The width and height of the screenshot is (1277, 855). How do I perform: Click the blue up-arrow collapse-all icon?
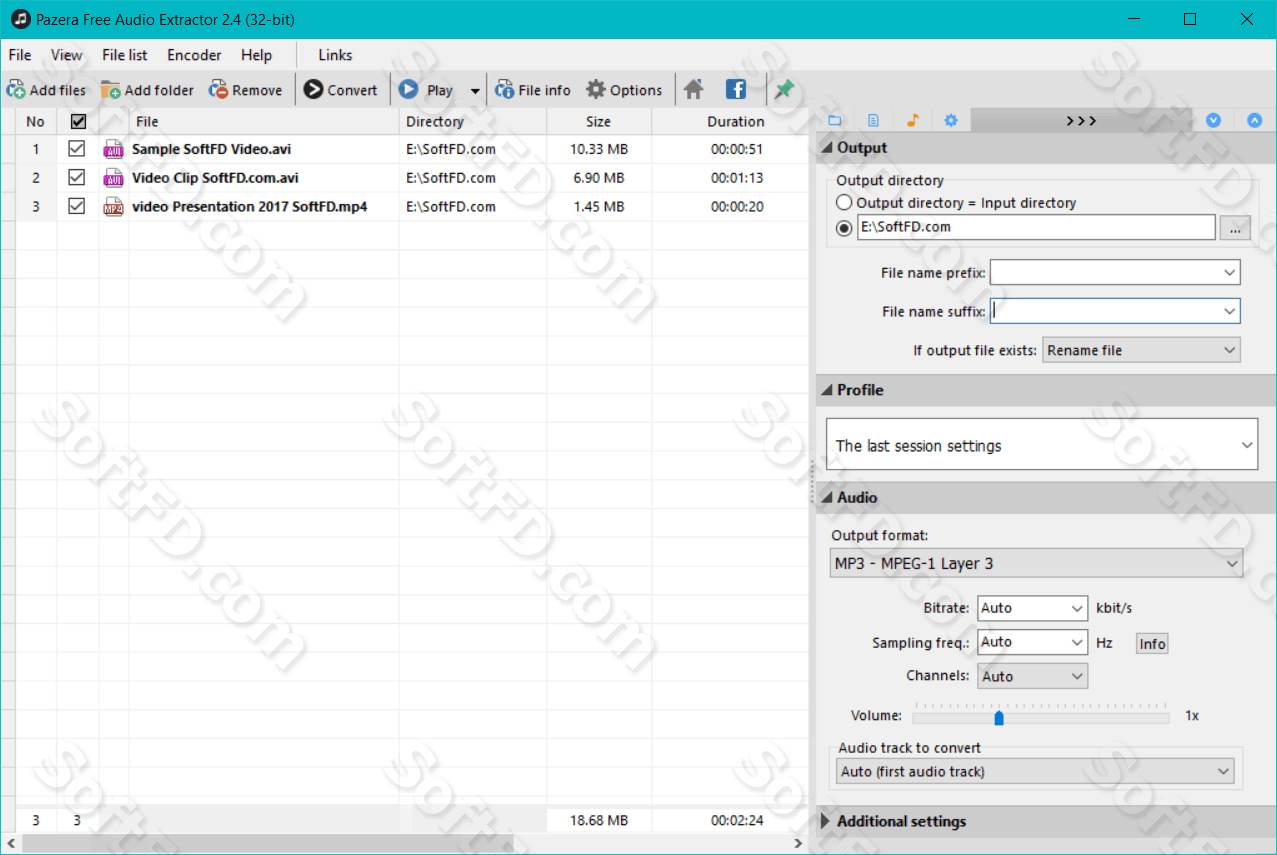coord(1255,121)
